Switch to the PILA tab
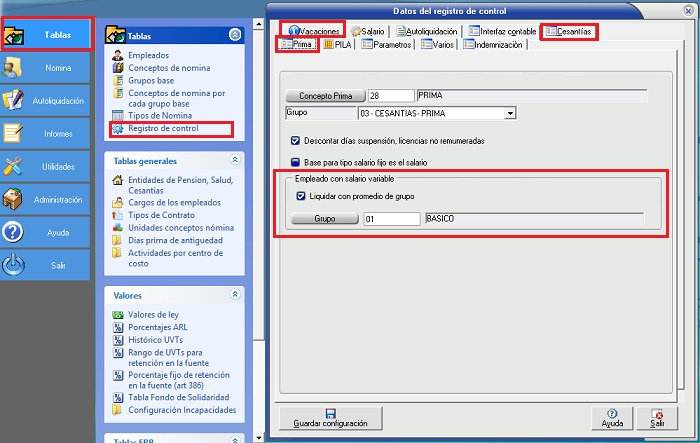Screen dimensions: 700x443 [x=335, y=45]
